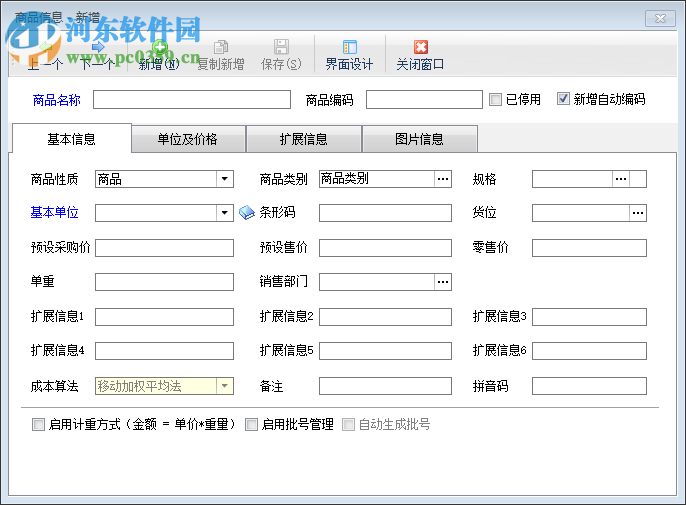The height and width of the screenshot is (505, 686).
Task: Open 界面设计 interface designer
Action: coord(349,56)
